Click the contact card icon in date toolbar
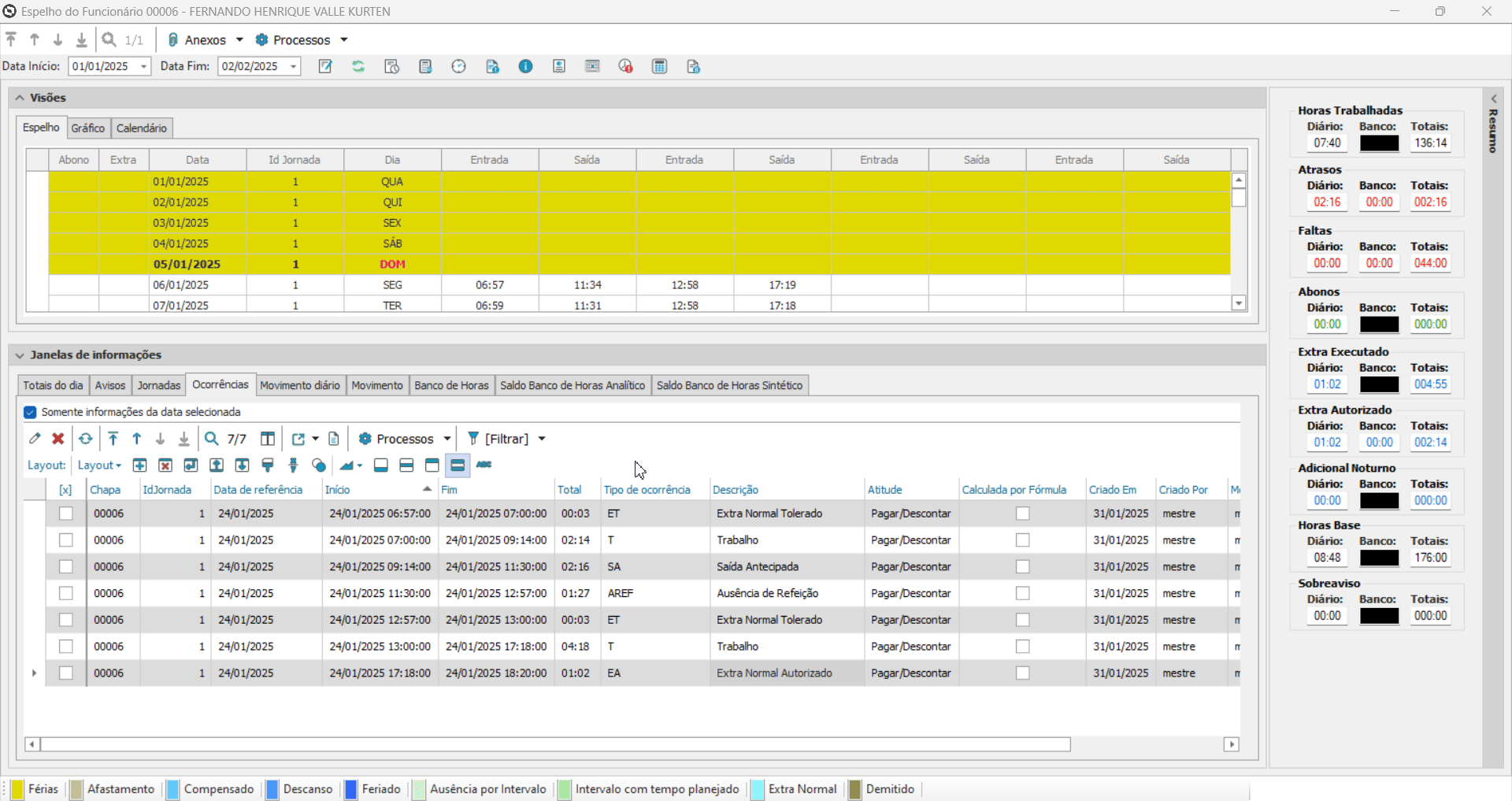 [x=559, y=66]
